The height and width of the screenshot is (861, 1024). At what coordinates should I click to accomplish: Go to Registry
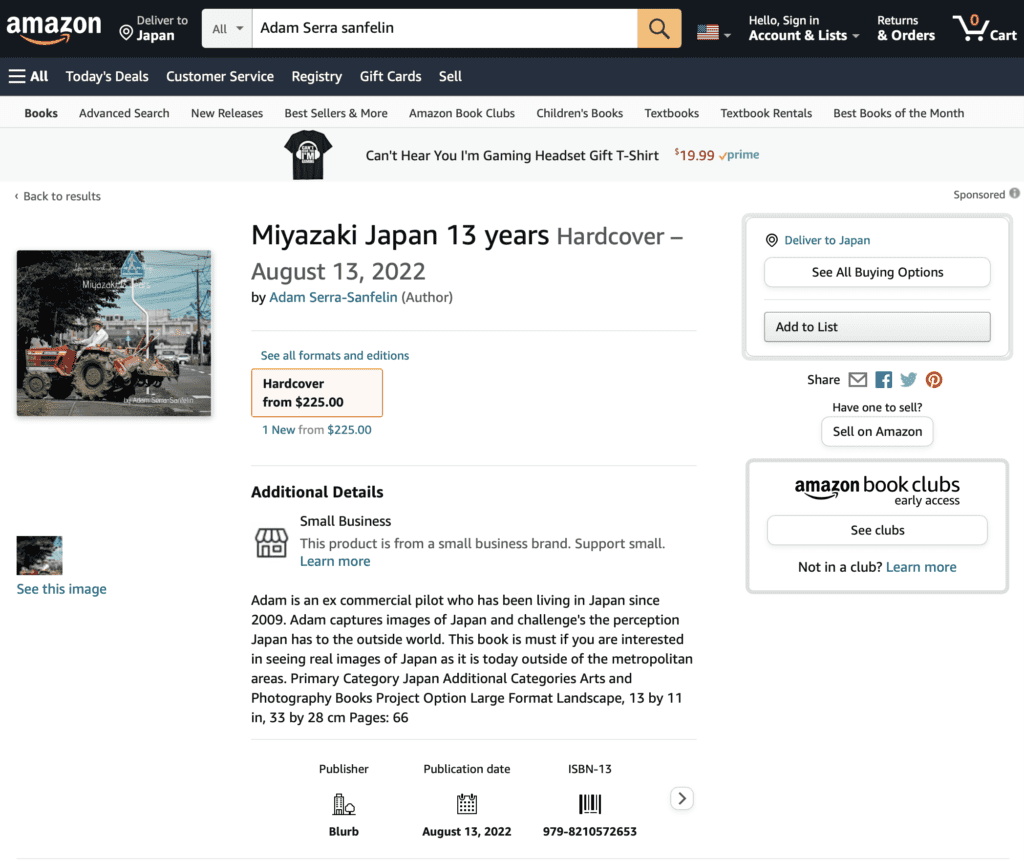(x=317, y=76)
